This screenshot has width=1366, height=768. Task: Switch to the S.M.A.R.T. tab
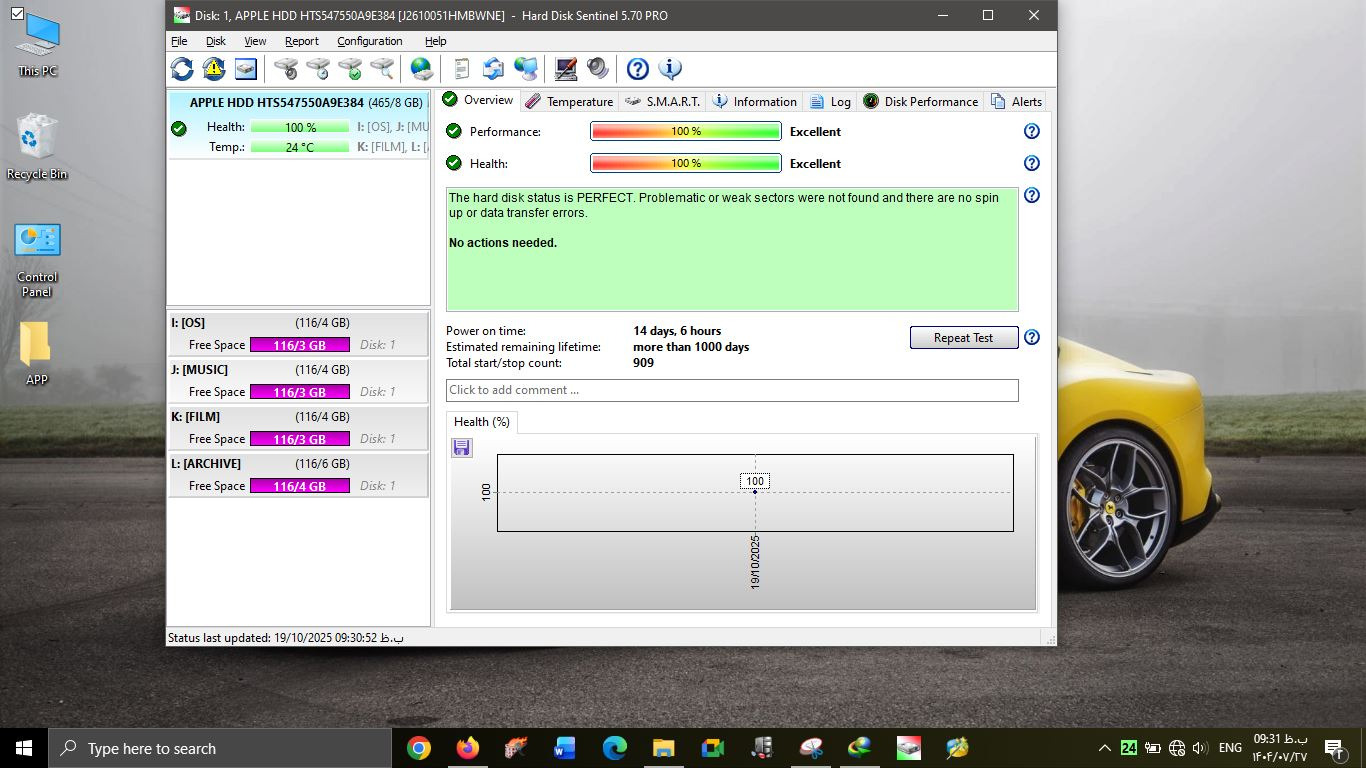662,101
